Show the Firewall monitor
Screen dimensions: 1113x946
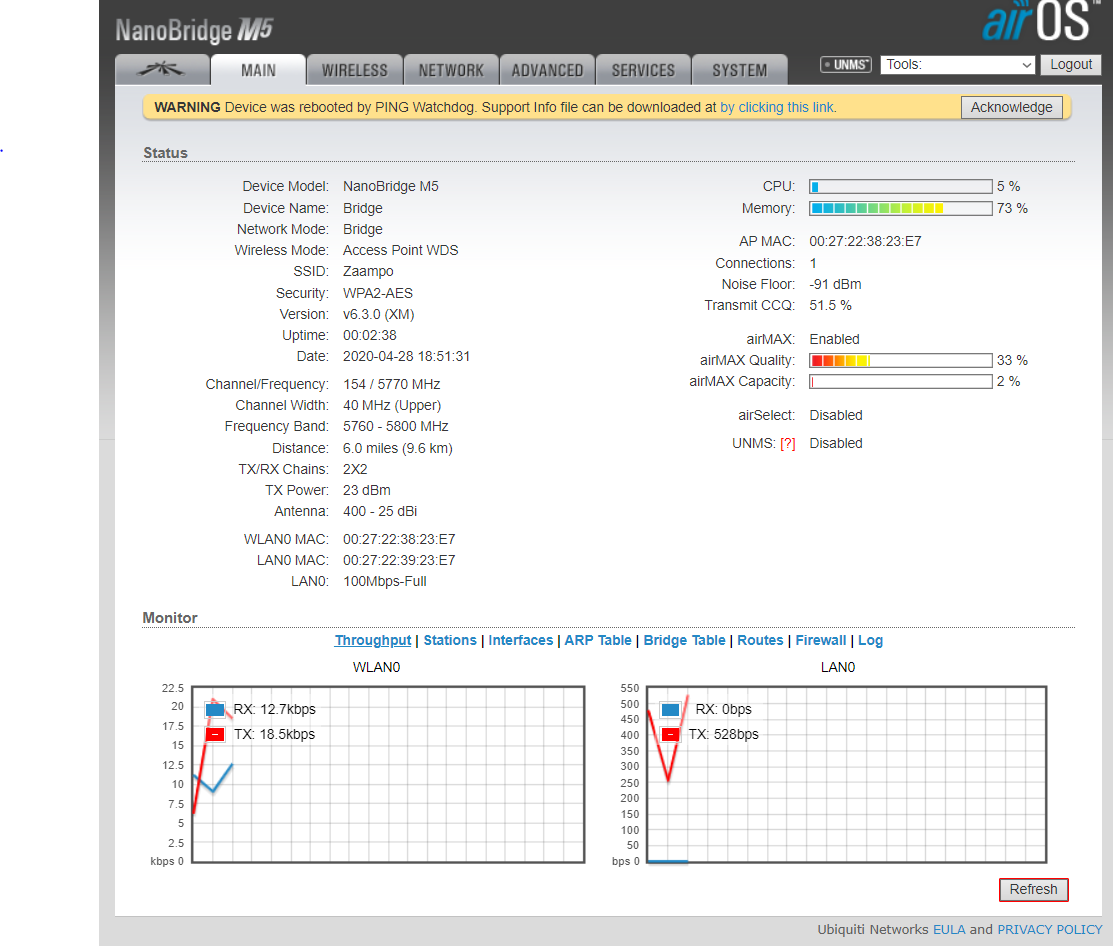[x=821, y=640]
